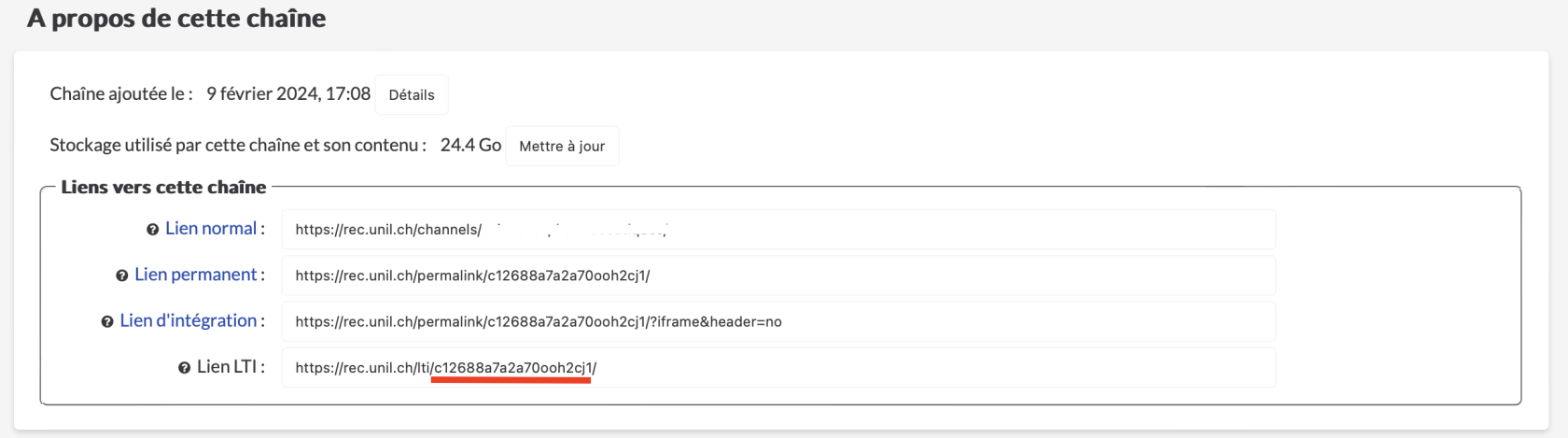1568x438 pixels.
Task: Click the Mettre à jour button
Action: tap(562, 147)
